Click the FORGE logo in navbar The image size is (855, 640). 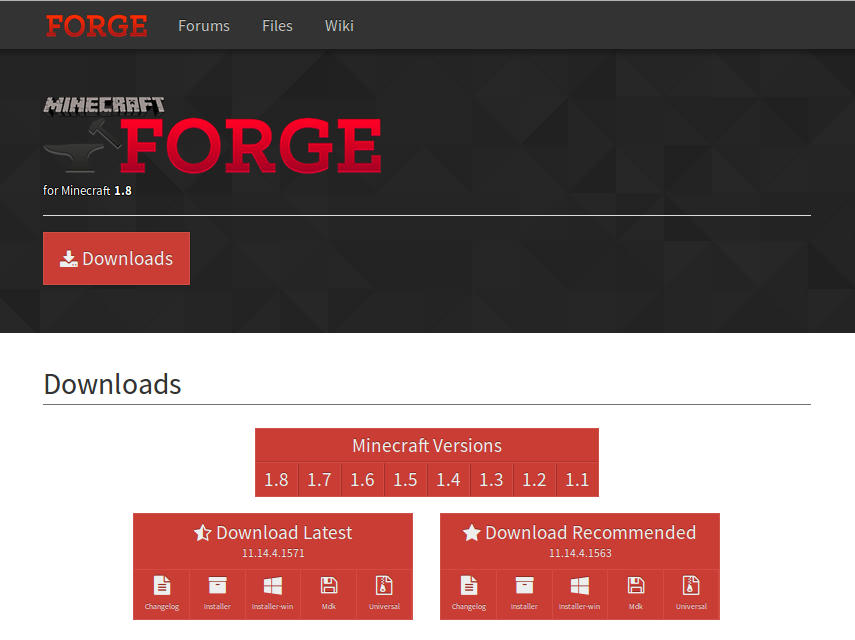[x=96, y=26]
